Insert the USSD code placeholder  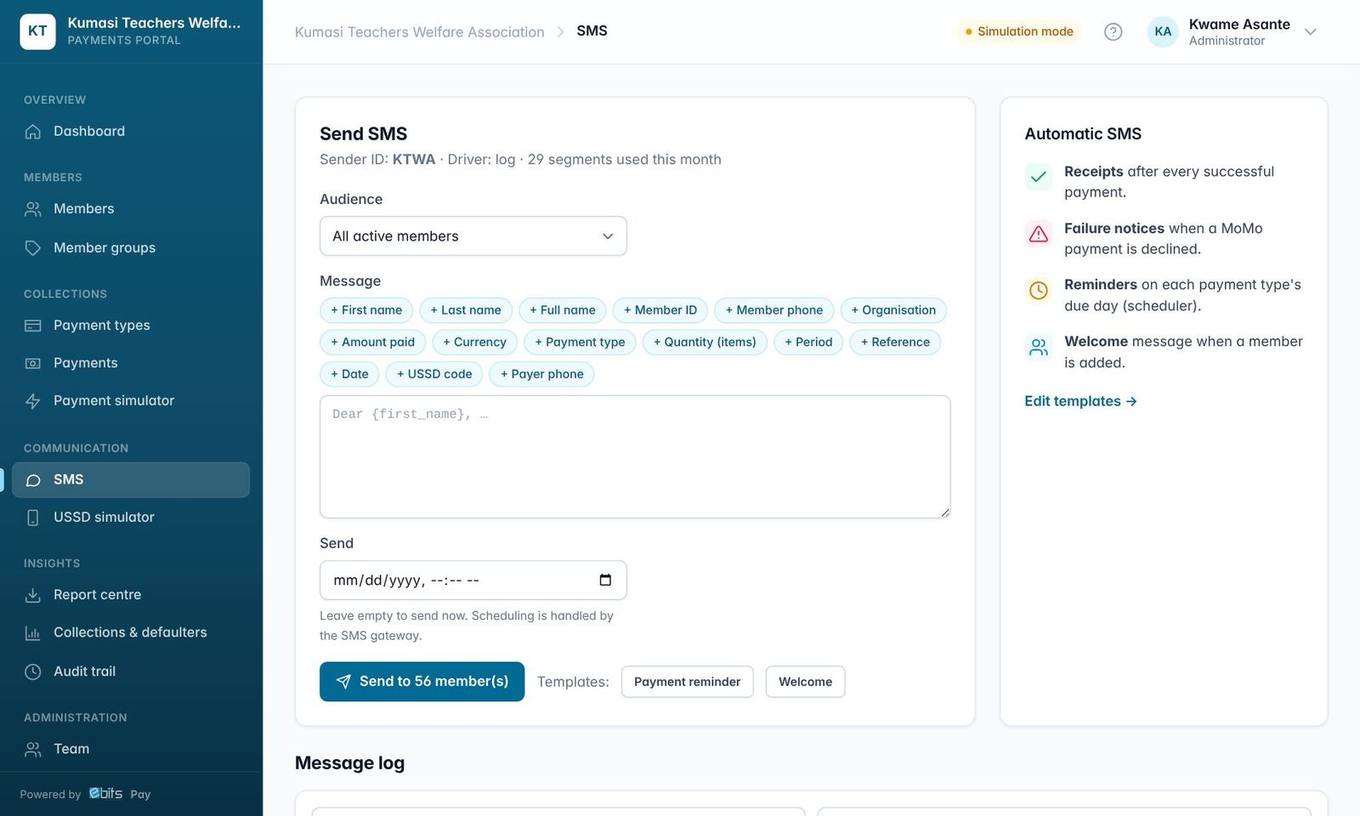point(435,374)
